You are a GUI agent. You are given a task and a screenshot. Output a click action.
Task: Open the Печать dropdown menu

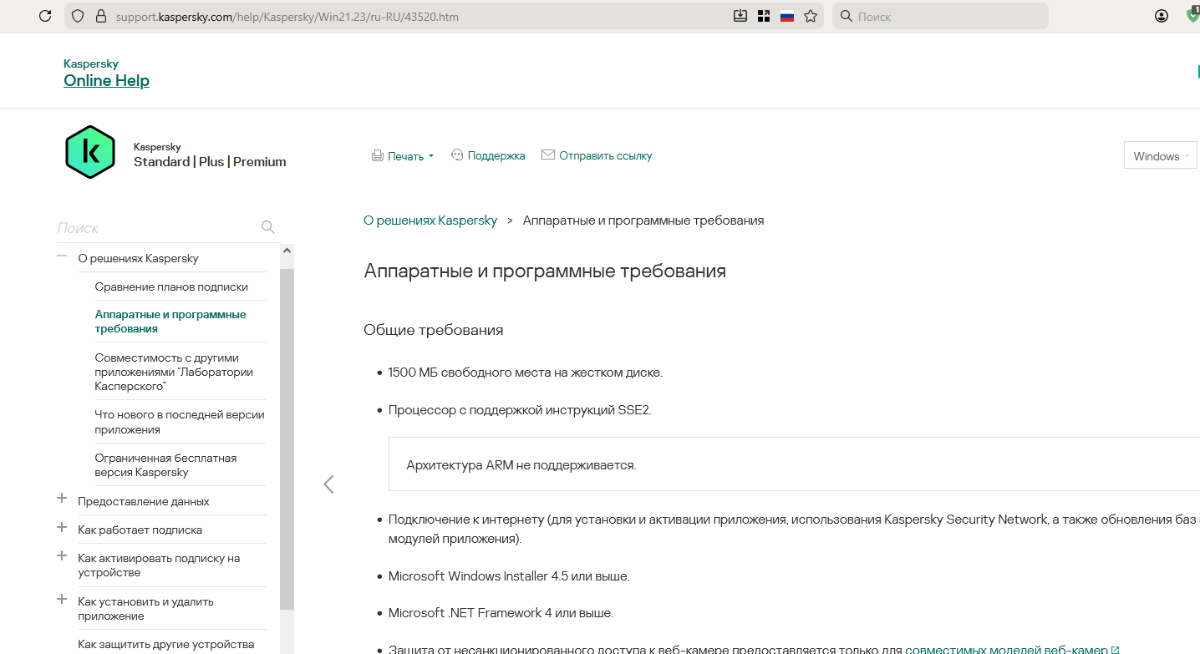click(x=411, y=156)
